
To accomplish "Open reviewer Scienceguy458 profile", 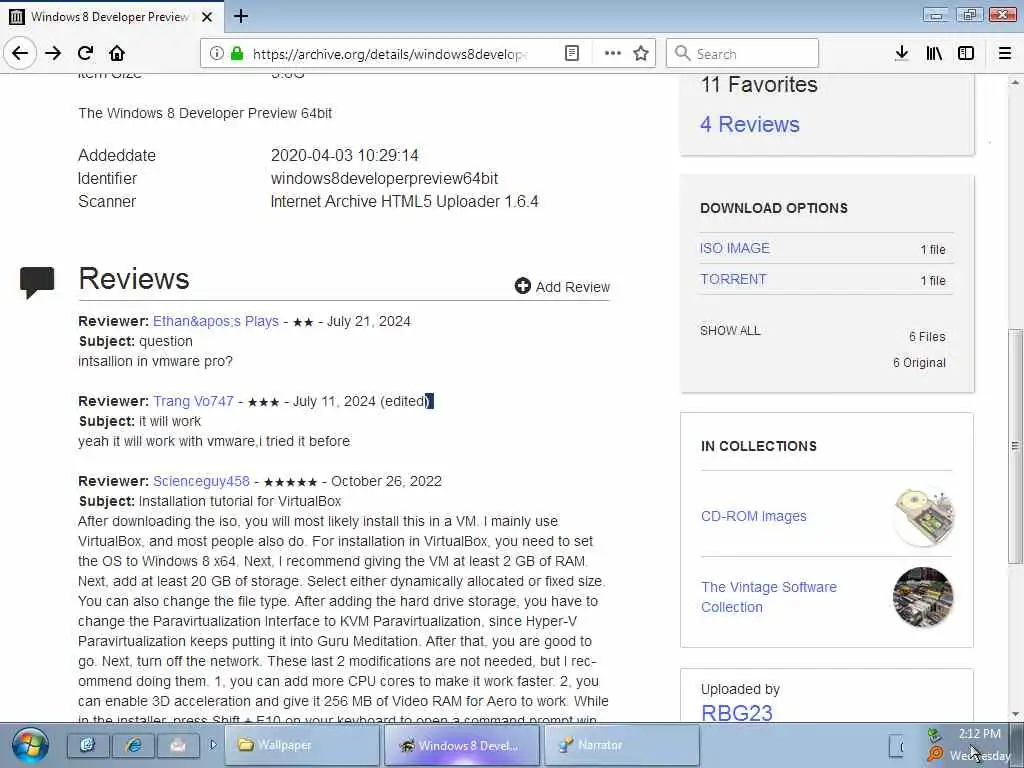I will (201, 481).
